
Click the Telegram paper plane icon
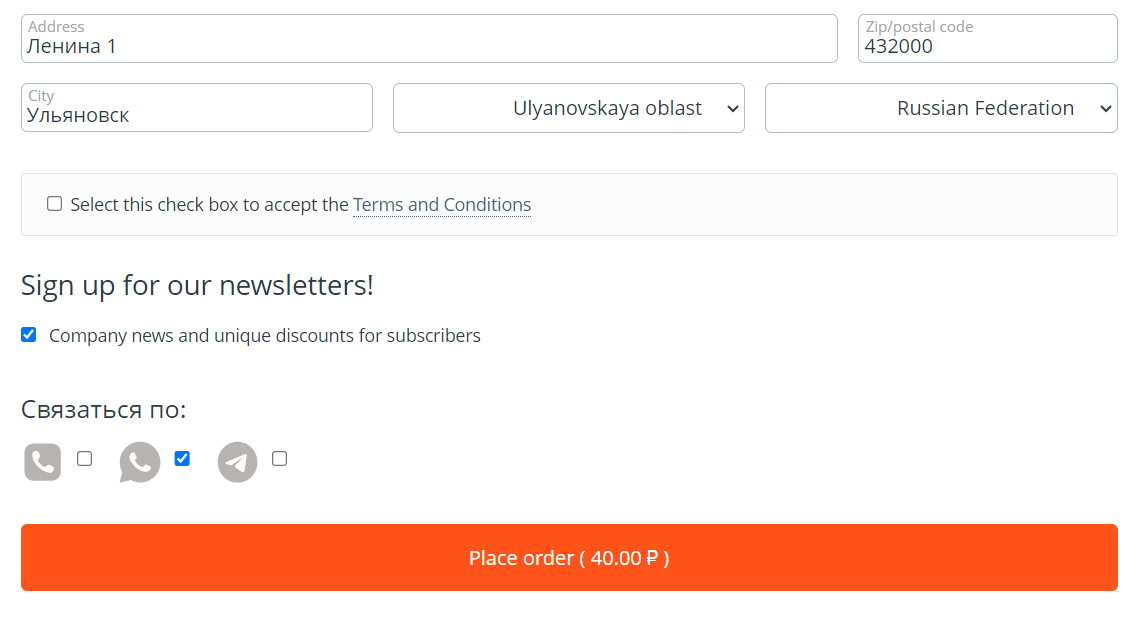click(x=237, y=462)
